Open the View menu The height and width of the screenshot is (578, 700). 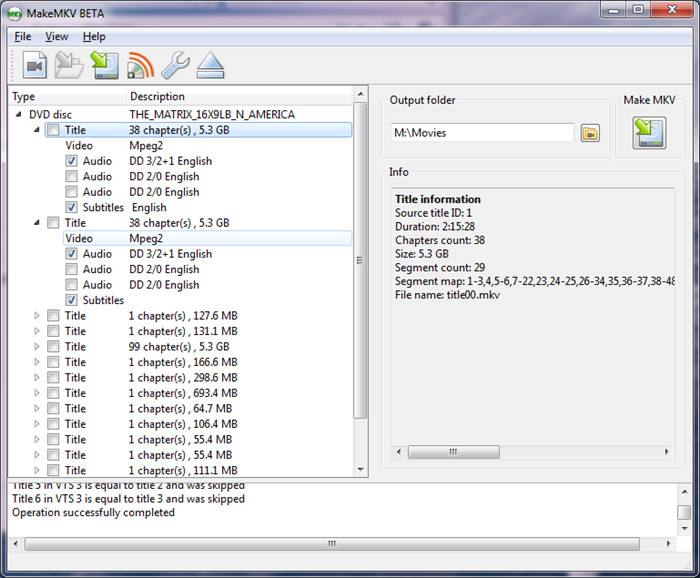tap(57, 37)
